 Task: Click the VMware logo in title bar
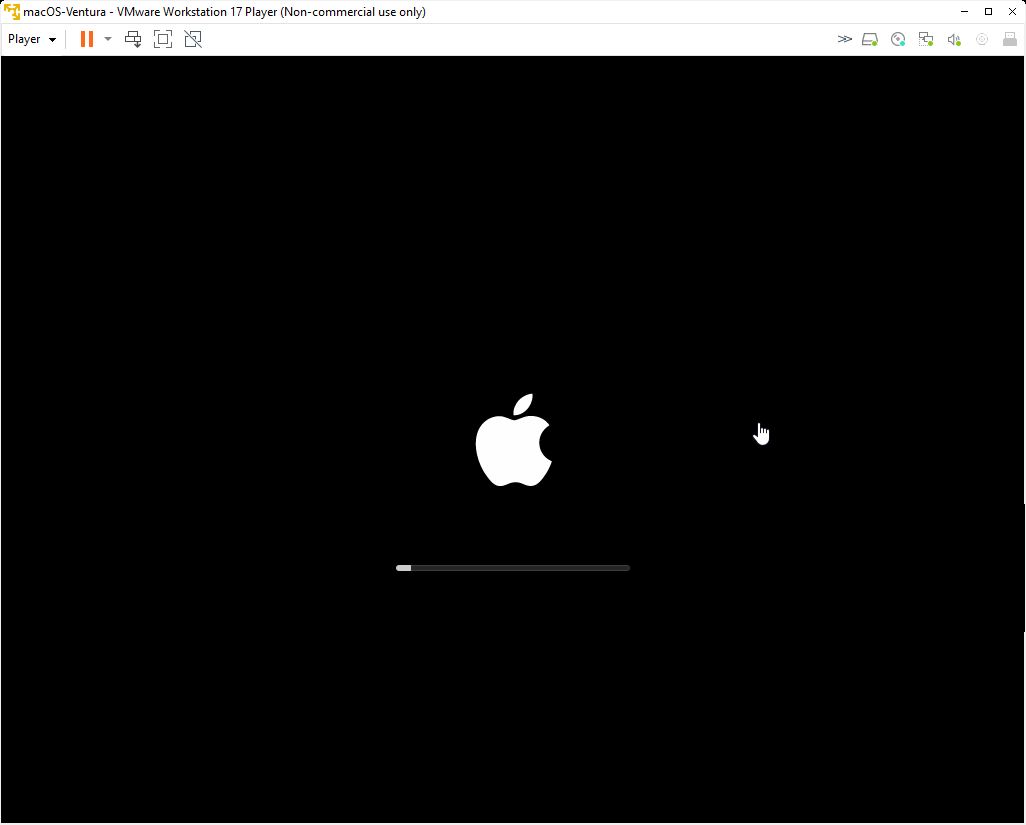click(x=12, y=12)
